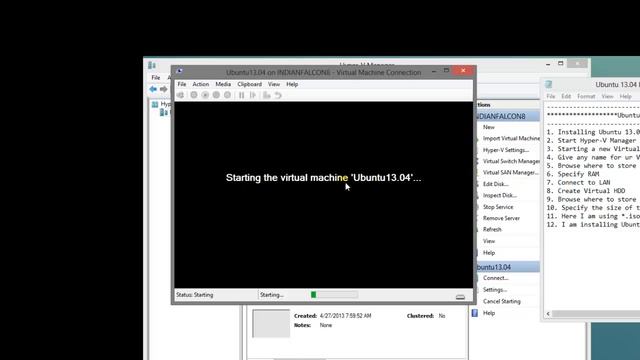This screenshot has height=360, width=640.
Task: Open Help menu in Virtual Machine Connection
Action: click(292, 84)
